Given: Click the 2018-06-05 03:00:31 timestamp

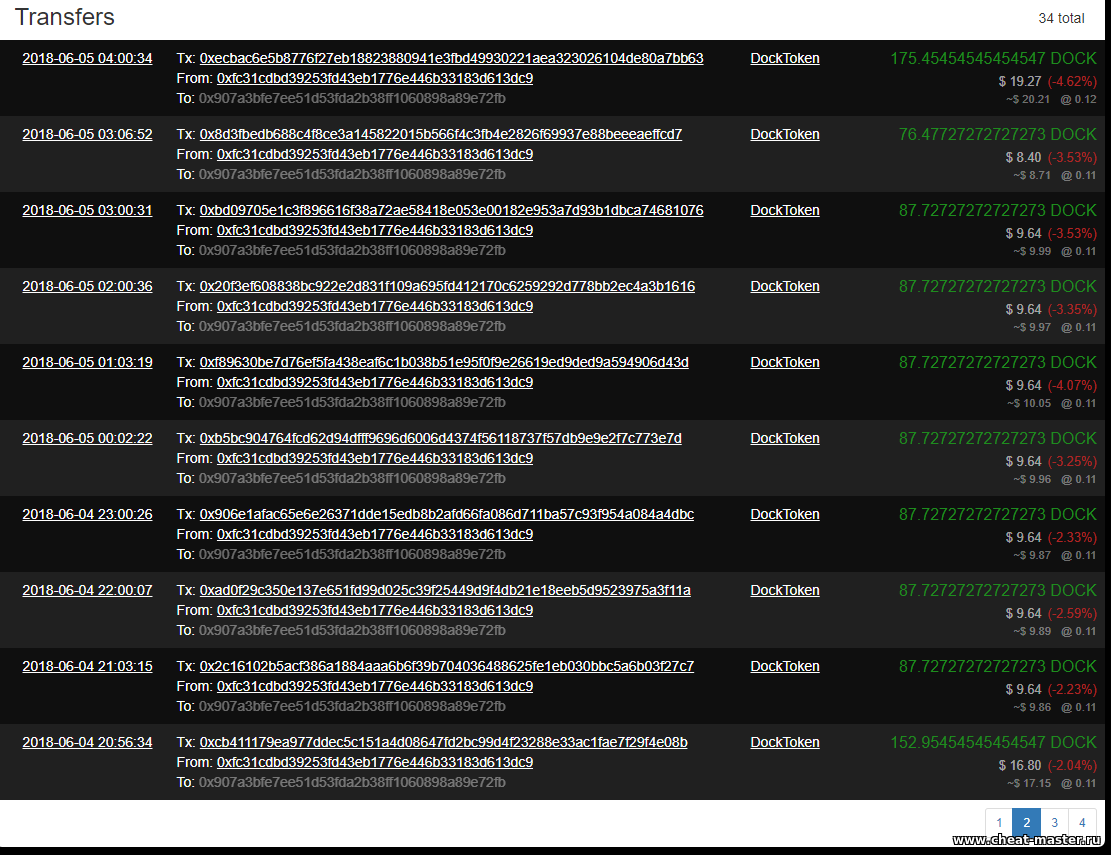Looking at the screenshot, I should pyautogui.click(x=87, y=210).
